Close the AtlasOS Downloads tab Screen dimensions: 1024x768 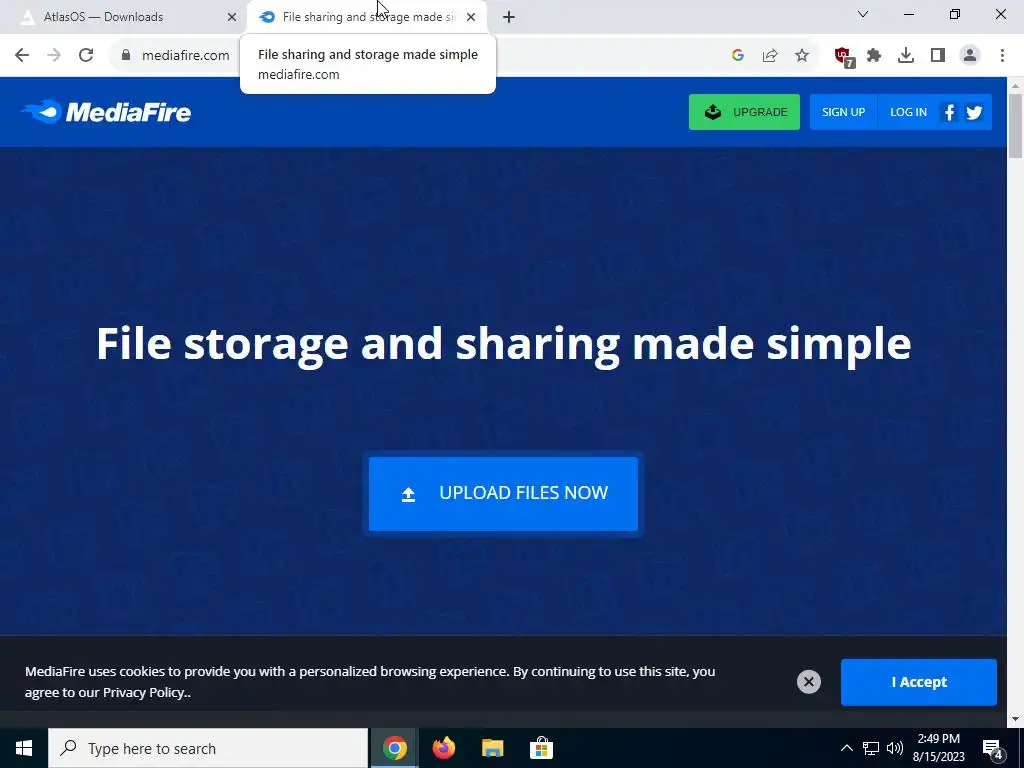point(231,17)
